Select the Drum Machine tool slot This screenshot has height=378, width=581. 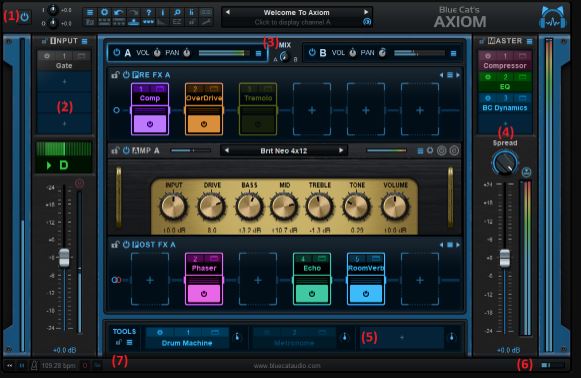tap(187, 338)
